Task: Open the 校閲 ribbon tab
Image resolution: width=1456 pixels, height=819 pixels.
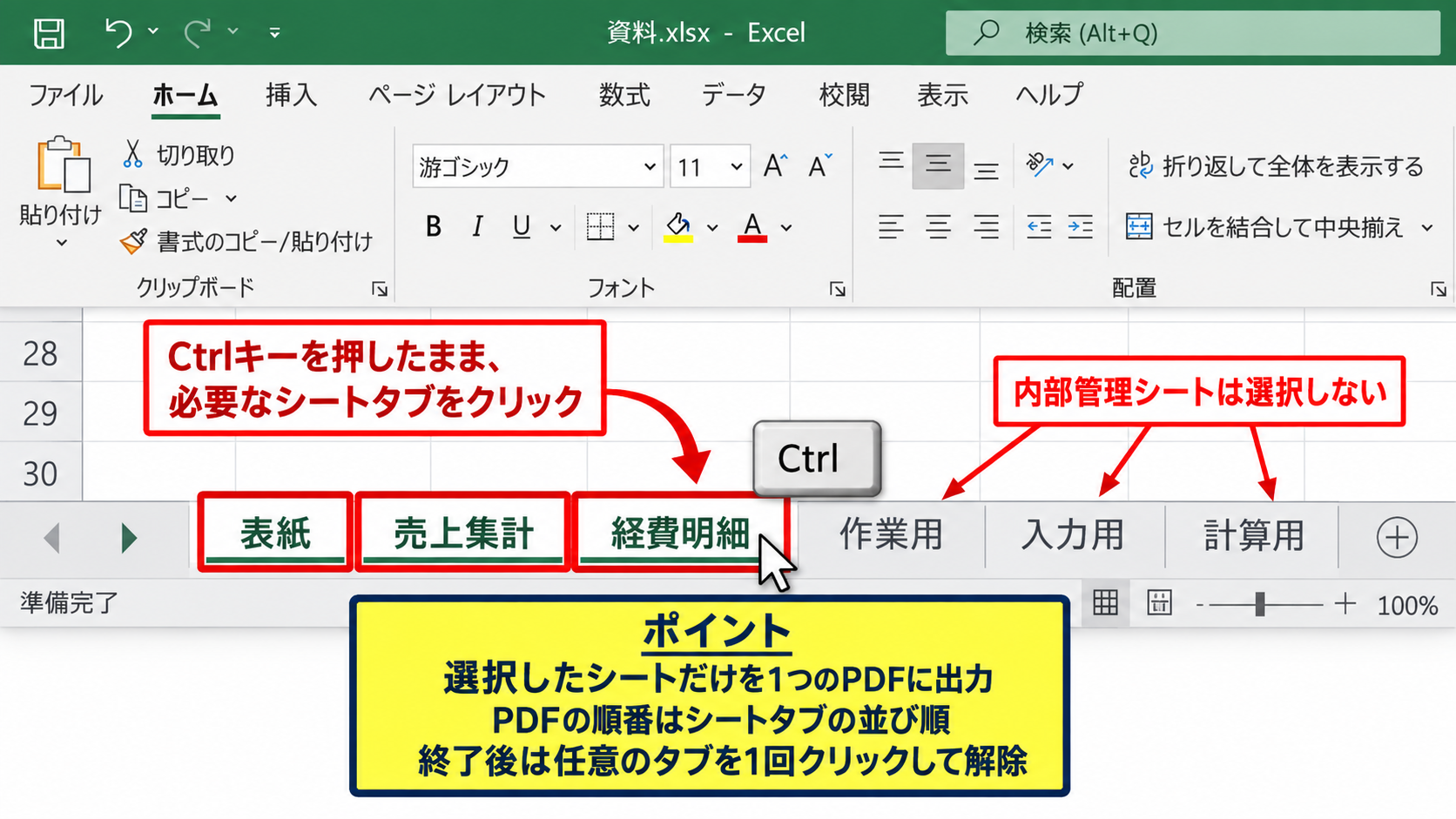Action: point(844,94)
